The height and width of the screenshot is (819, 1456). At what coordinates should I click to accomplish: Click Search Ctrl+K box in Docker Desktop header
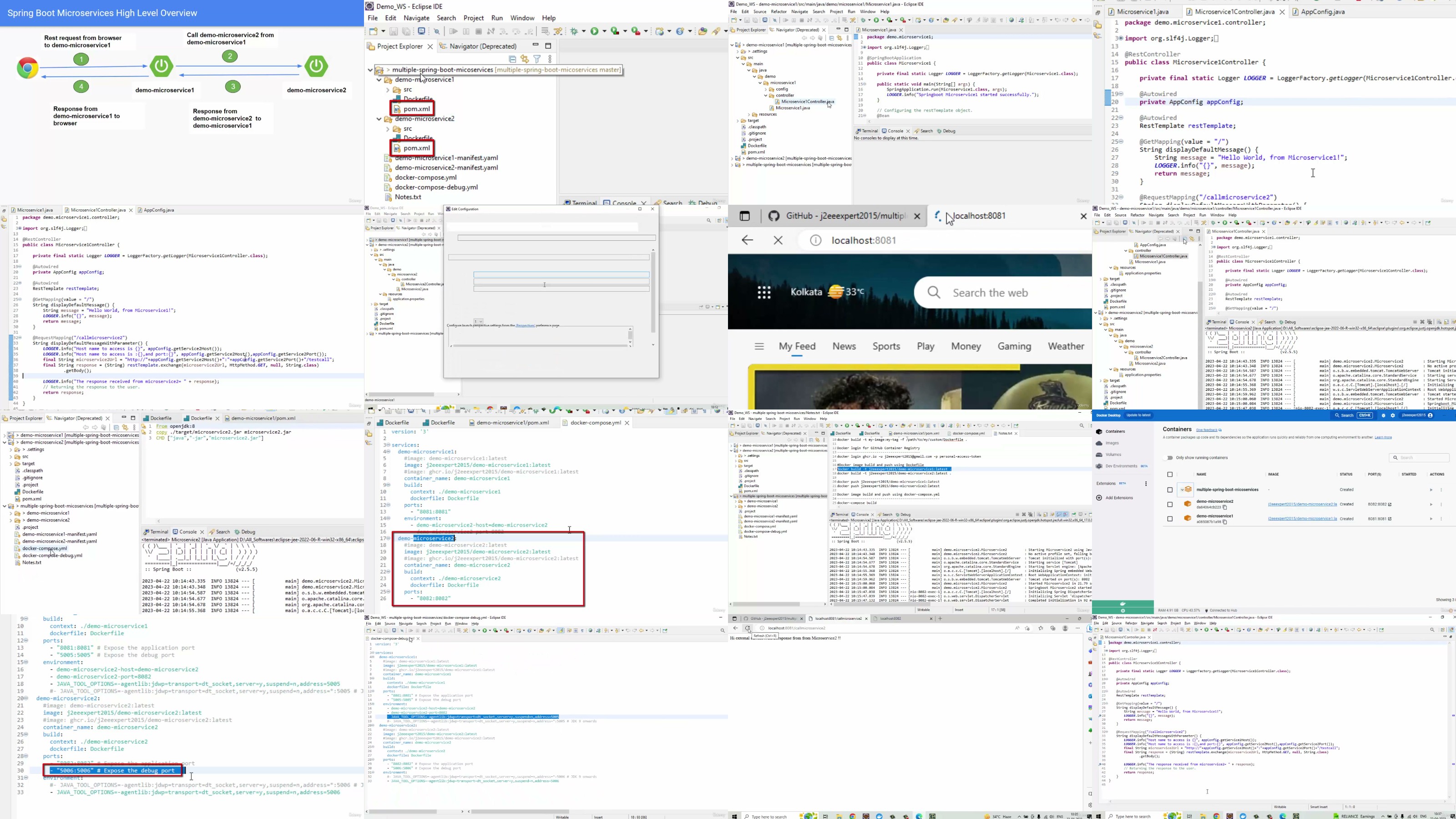1353,415
